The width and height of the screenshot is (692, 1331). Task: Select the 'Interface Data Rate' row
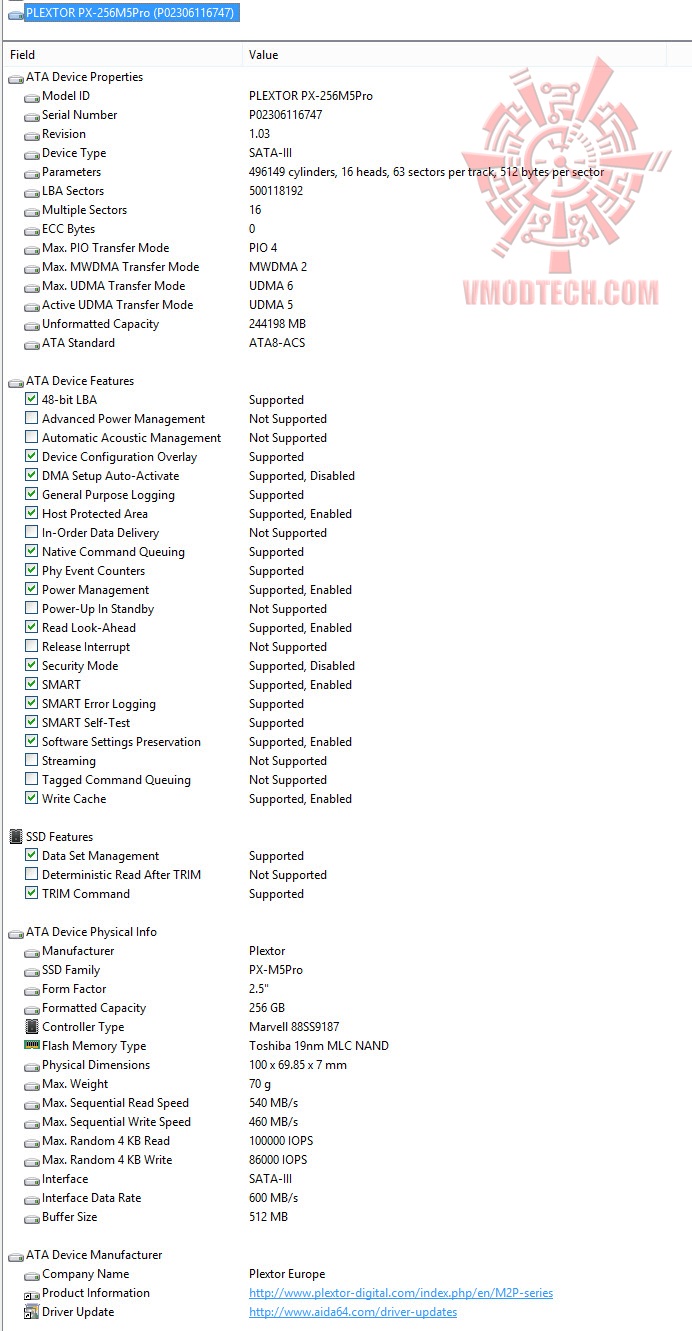coord(346,1198)
